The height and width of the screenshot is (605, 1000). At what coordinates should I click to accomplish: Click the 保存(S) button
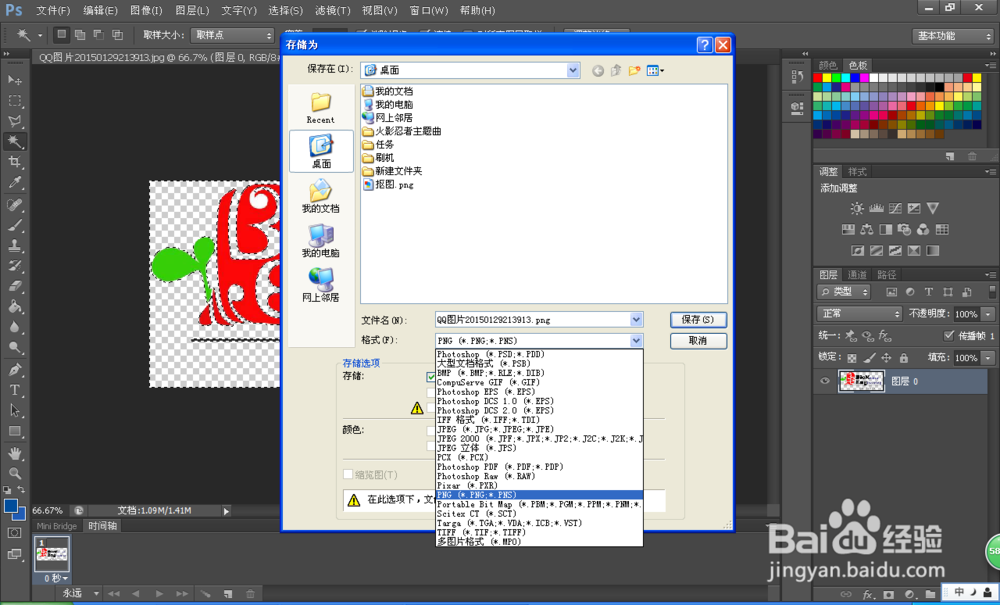point(697,319)
